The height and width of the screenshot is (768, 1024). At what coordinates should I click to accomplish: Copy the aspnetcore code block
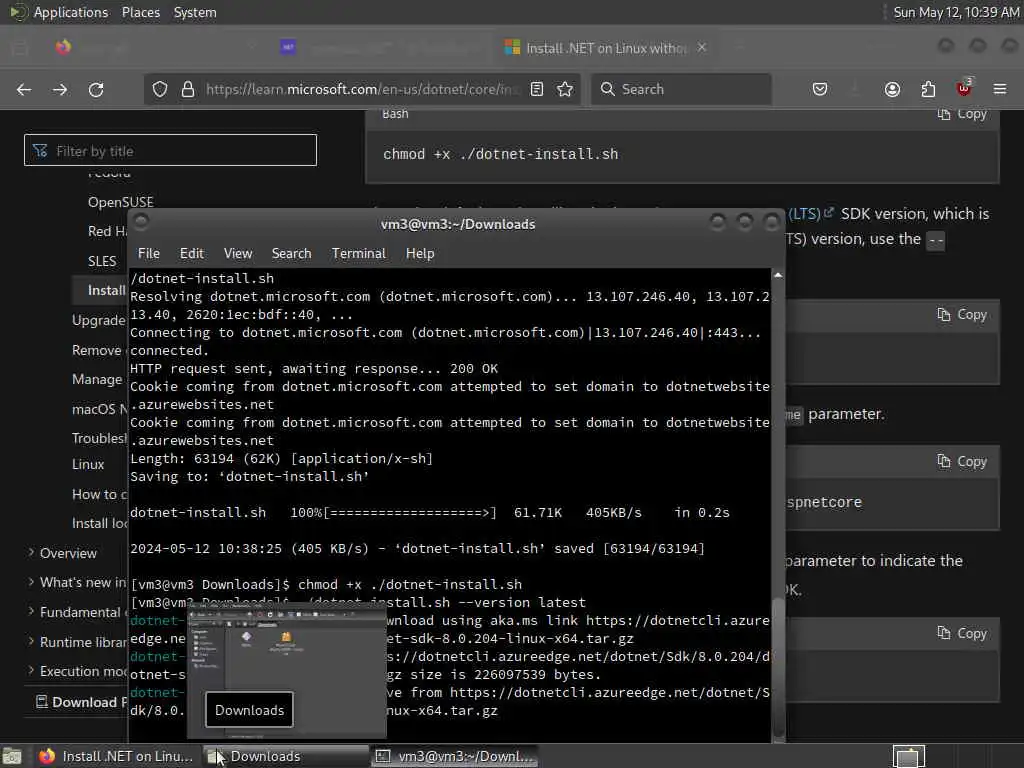tap(962, 462)
